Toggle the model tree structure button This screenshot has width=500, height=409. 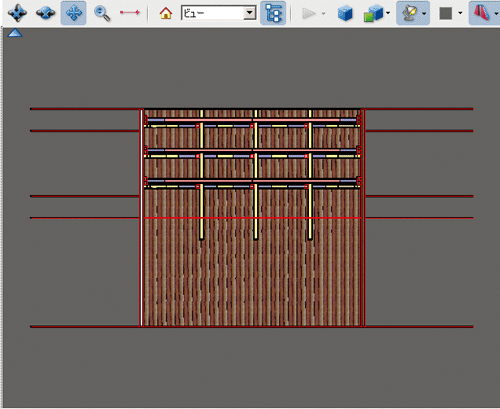[x=273, y=13]
